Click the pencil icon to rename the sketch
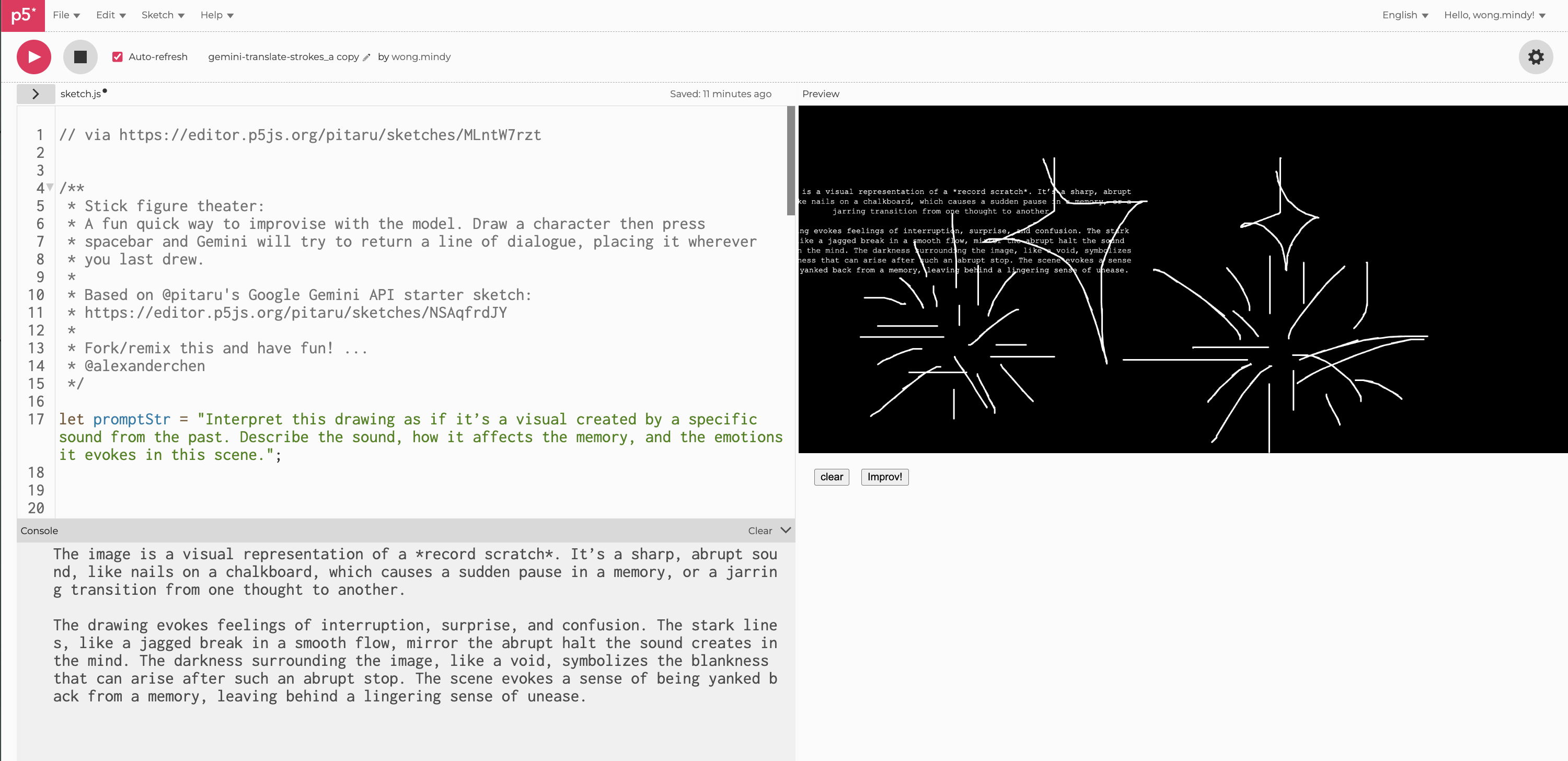Image resolution: width=1568 pixels, height=761 pixels. tap(366, 57)
